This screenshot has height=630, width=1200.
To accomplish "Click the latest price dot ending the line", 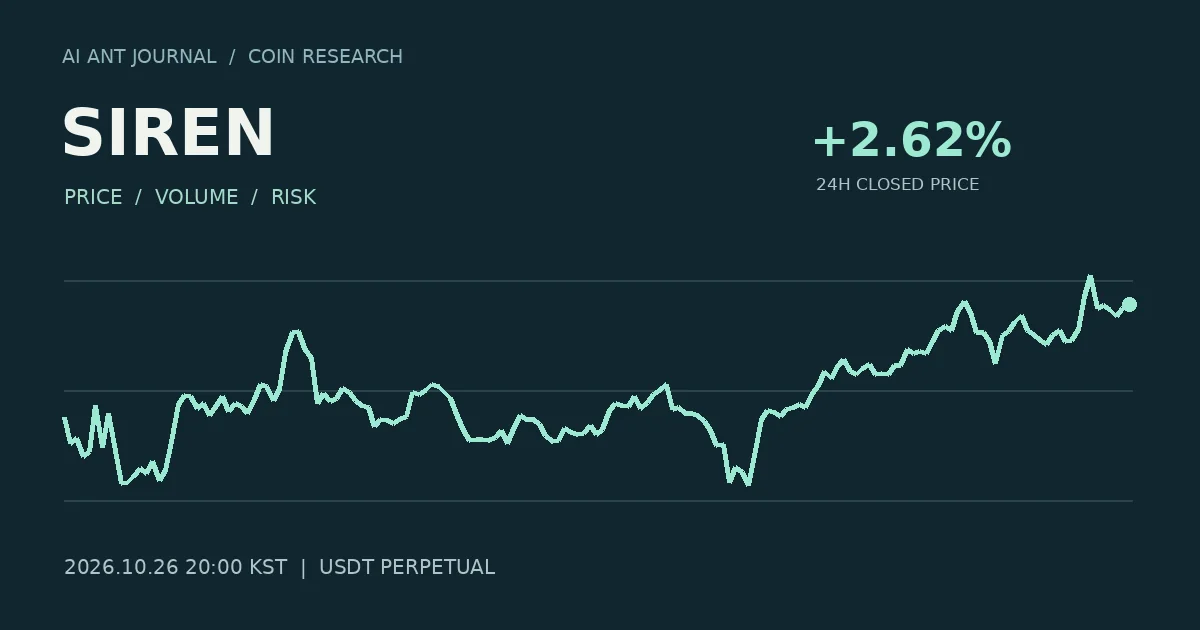I will 1129,304.
